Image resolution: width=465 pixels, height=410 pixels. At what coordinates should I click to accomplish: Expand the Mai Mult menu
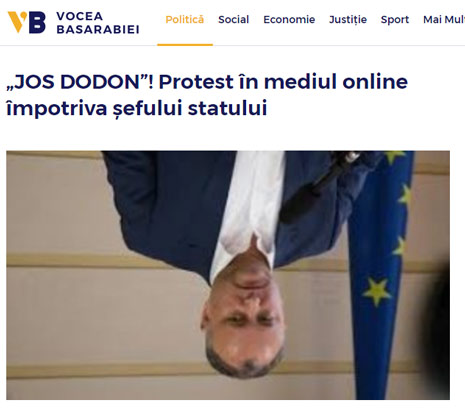(x=444, y=20)
